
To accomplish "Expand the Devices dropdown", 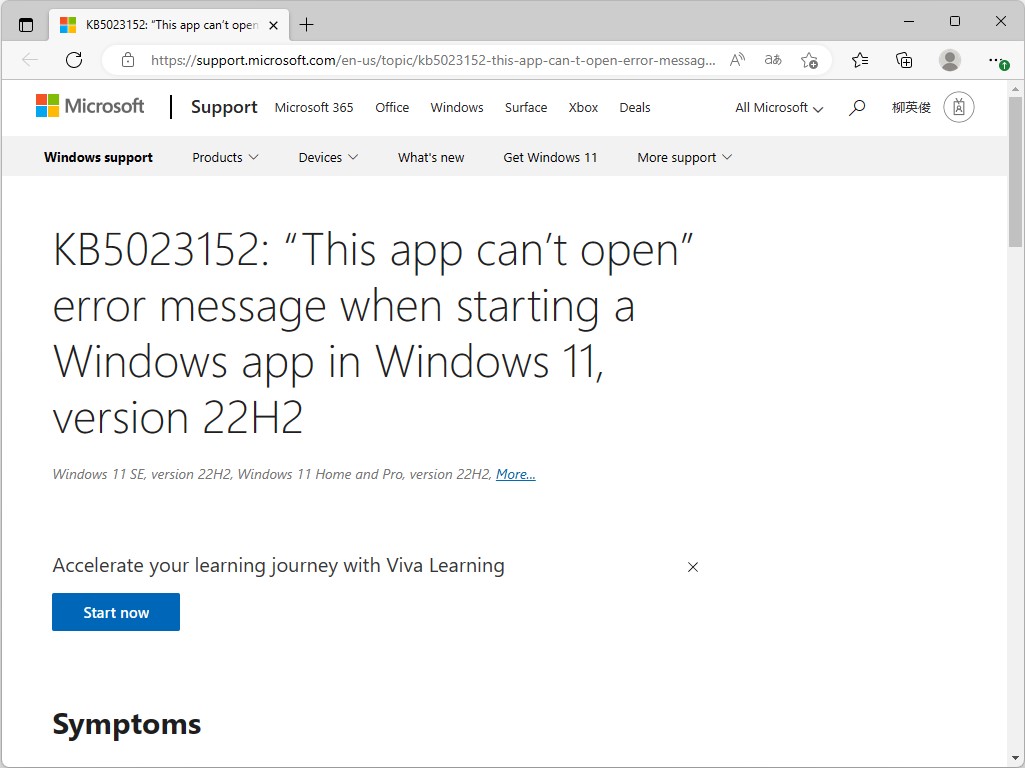I will click(x=328, y=158).
